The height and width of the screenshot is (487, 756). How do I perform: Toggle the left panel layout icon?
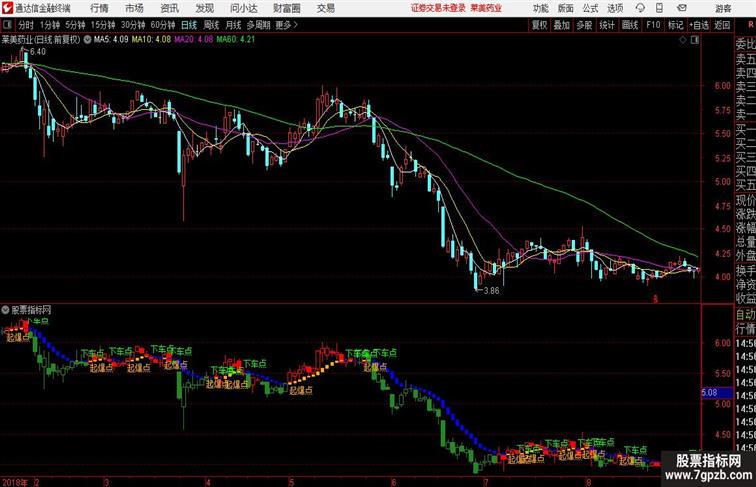click(x=7, y=25)
